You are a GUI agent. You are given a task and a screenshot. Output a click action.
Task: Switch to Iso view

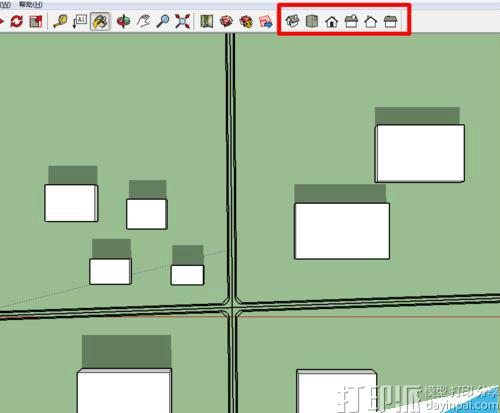click(292, 21)
